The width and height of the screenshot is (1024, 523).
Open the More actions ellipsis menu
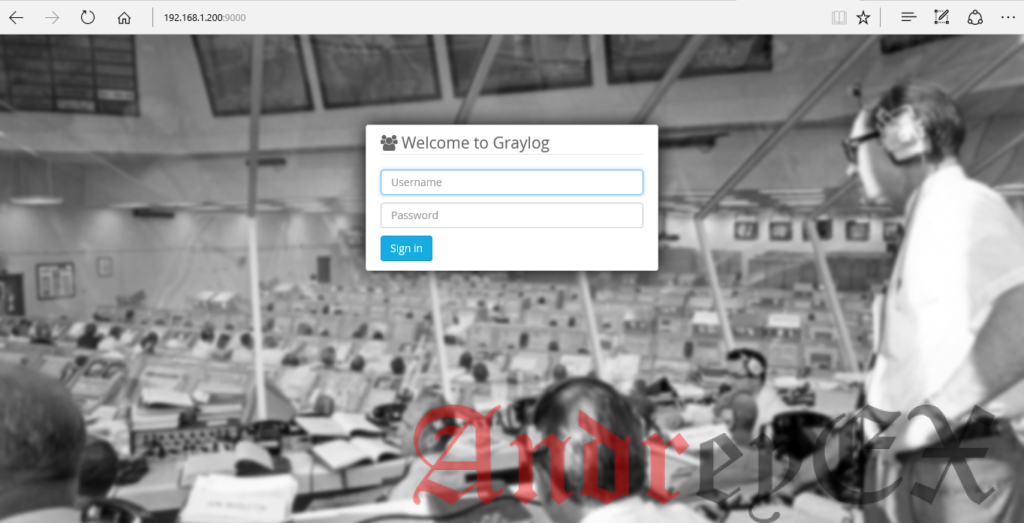pos(1008,18)
